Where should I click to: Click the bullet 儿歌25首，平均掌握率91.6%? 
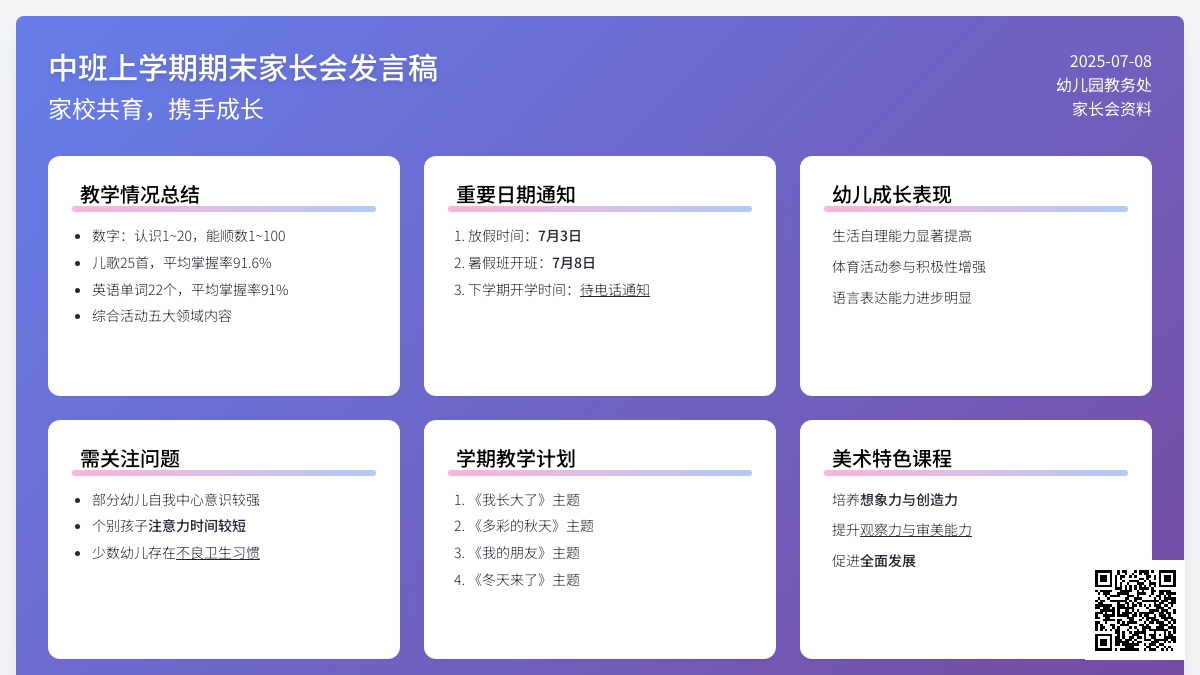click(x=182, y=263)
